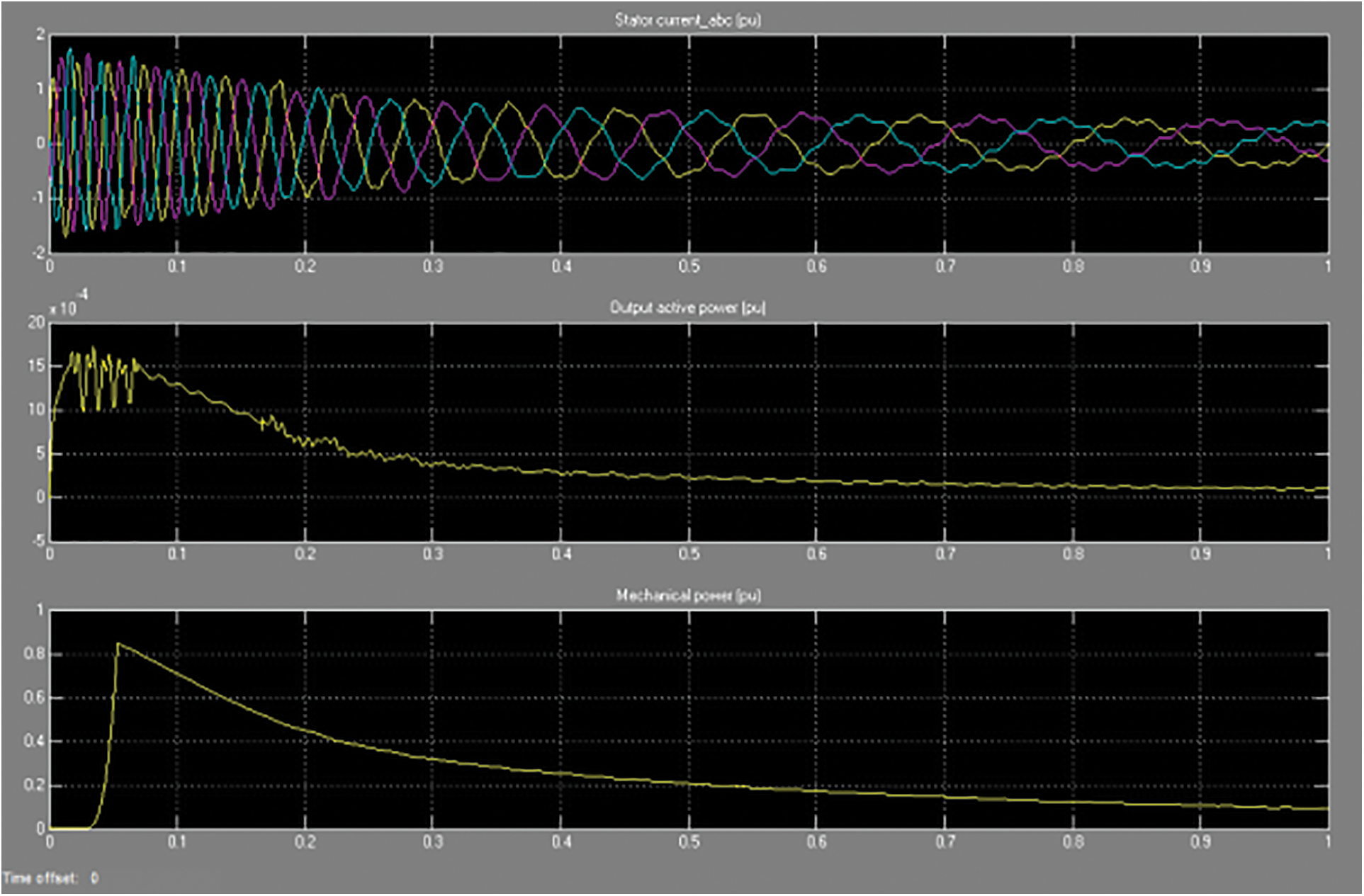This screenshot has width=1364, height=896.
Task: Click the y-axis value -5 on the active power plot
Action: (38, 542)
